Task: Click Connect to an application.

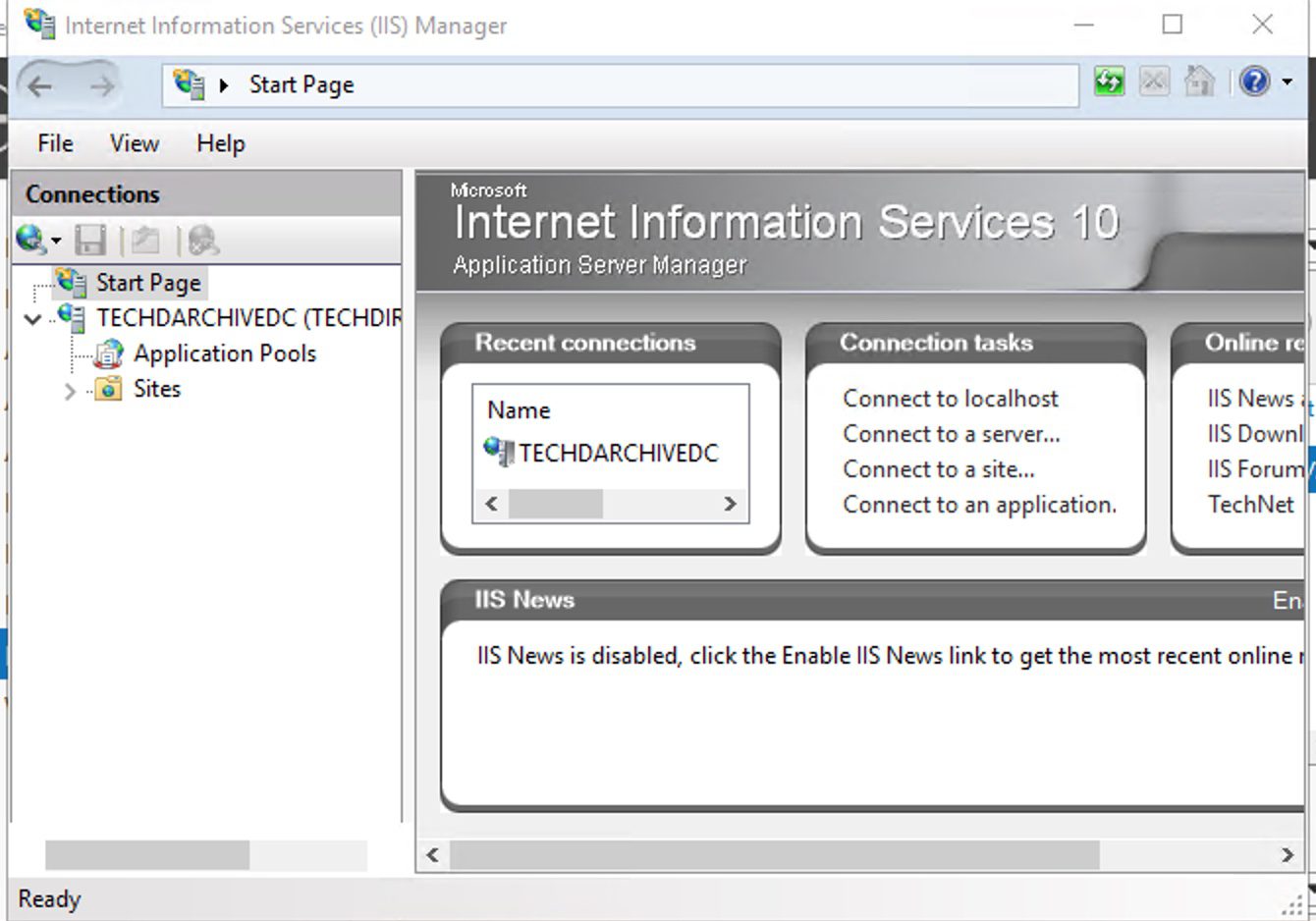Action: [x=980, y=505]
